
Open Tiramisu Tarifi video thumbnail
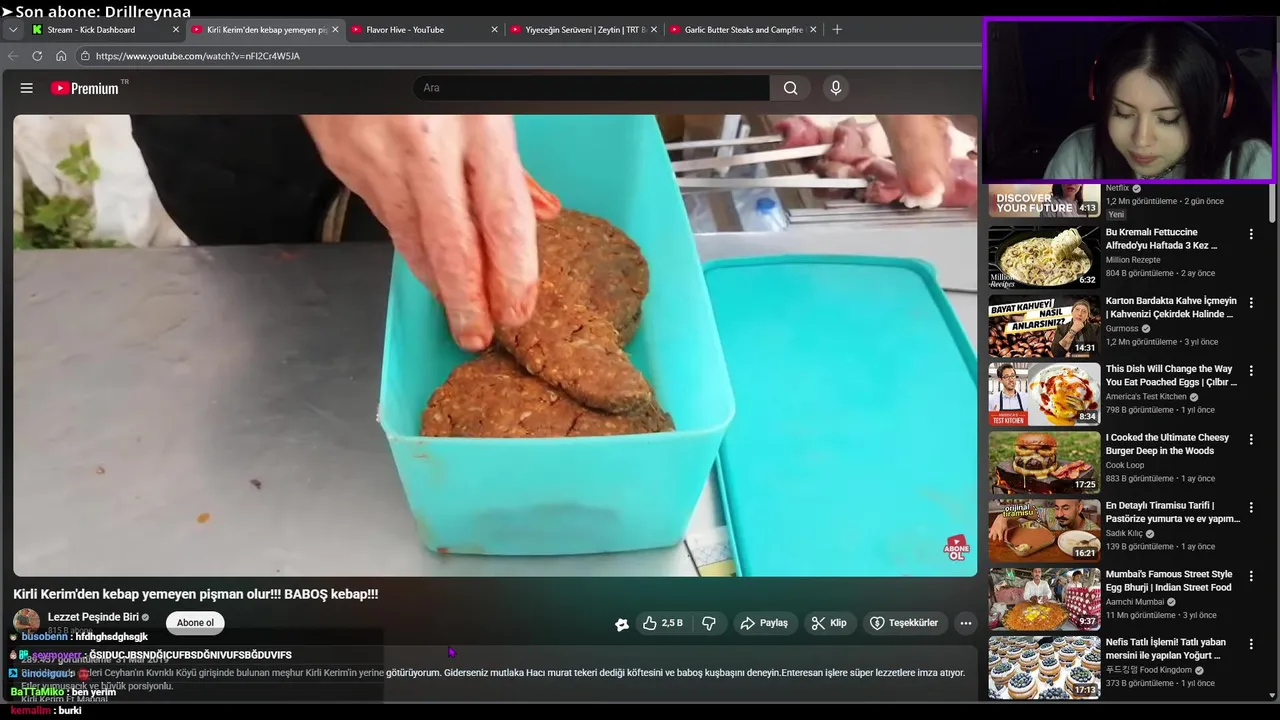click(1044, 531)
